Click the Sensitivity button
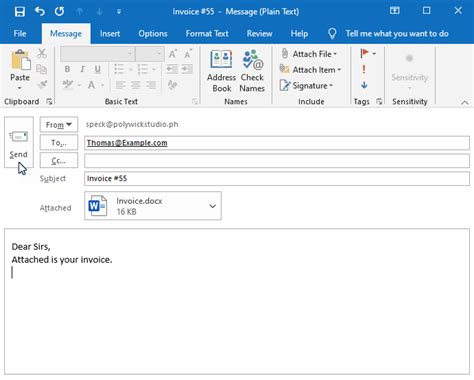 pos(410,71)
